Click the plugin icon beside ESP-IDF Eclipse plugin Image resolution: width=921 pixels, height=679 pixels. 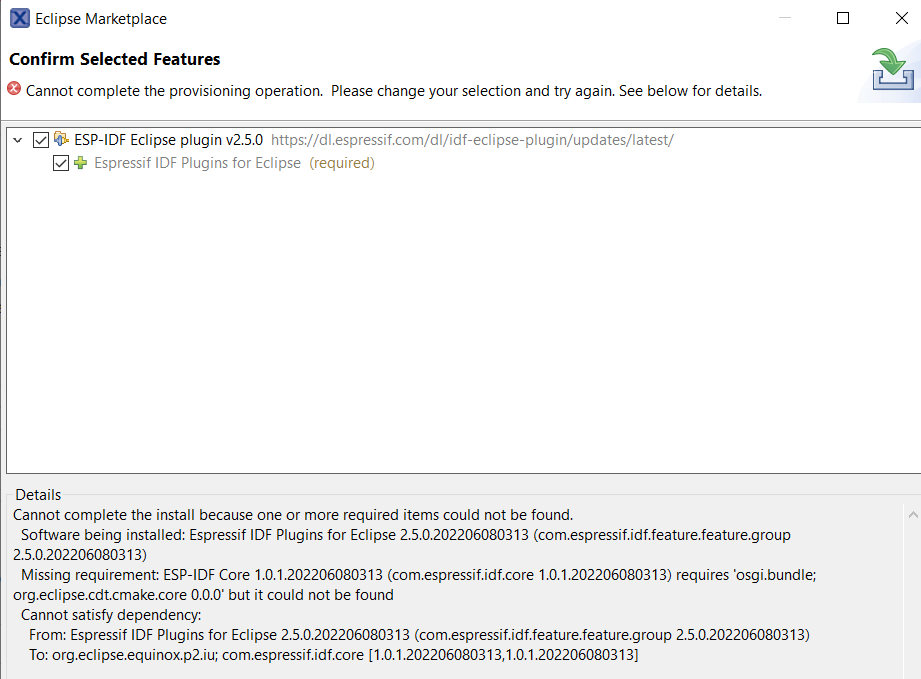pos(60,139)
